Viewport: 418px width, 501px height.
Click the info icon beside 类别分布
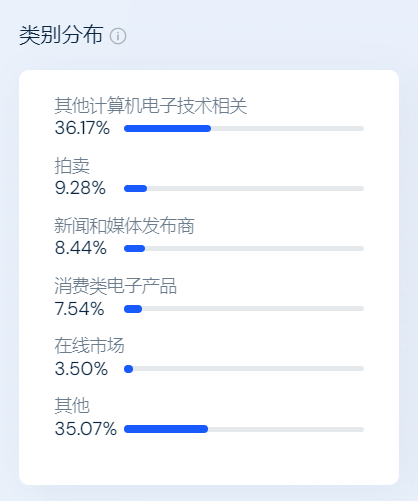(118, 36)
